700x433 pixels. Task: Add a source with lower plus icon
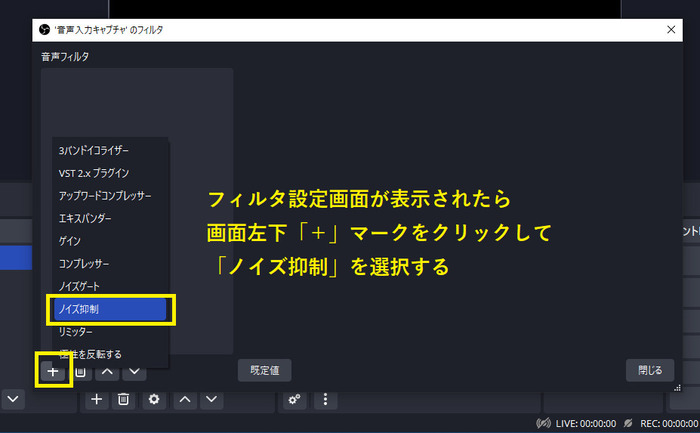[96, 400]
